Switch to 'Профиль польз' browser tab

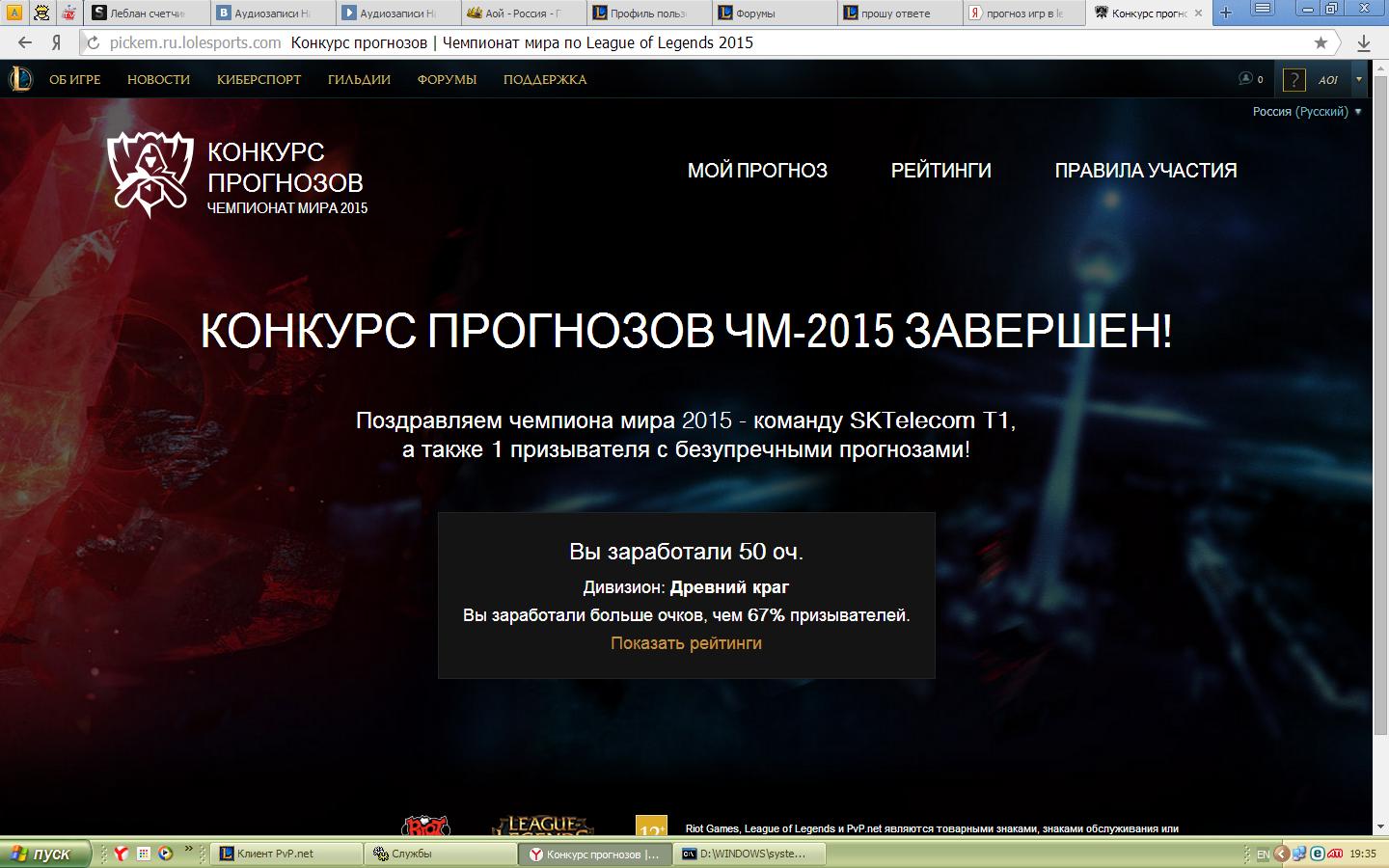point(648,13)
